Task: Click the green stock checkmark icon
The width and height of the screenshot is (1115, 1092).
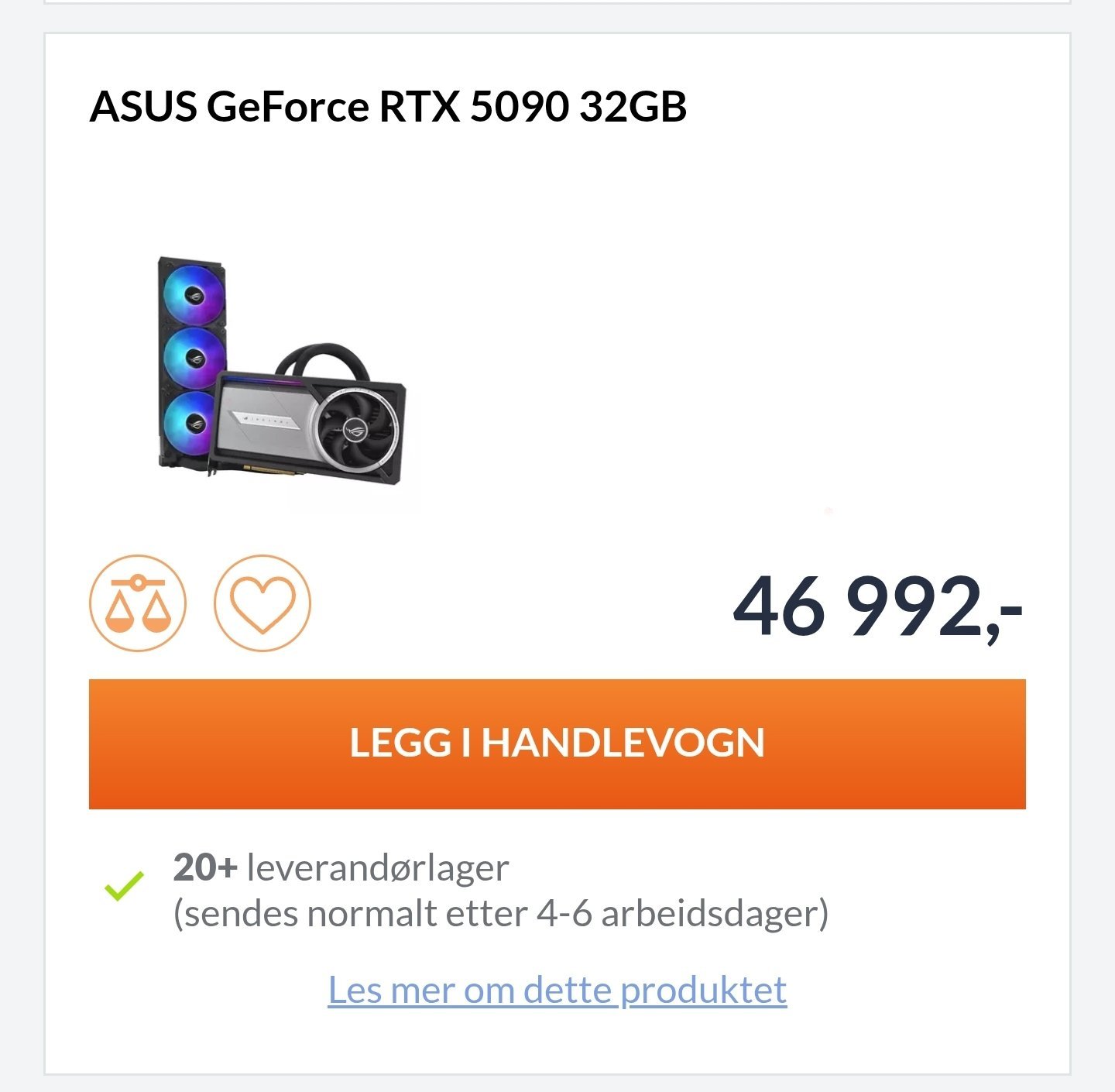Action: (x=124, y=886)
